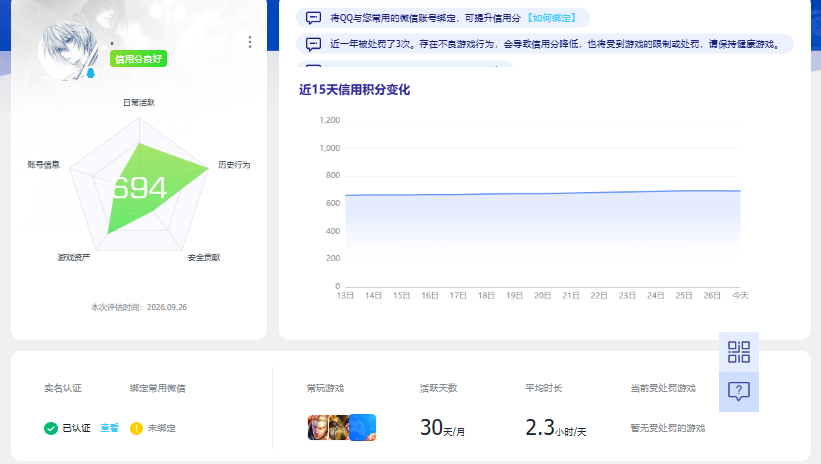Click the 安全贡献 radar label

204,257
